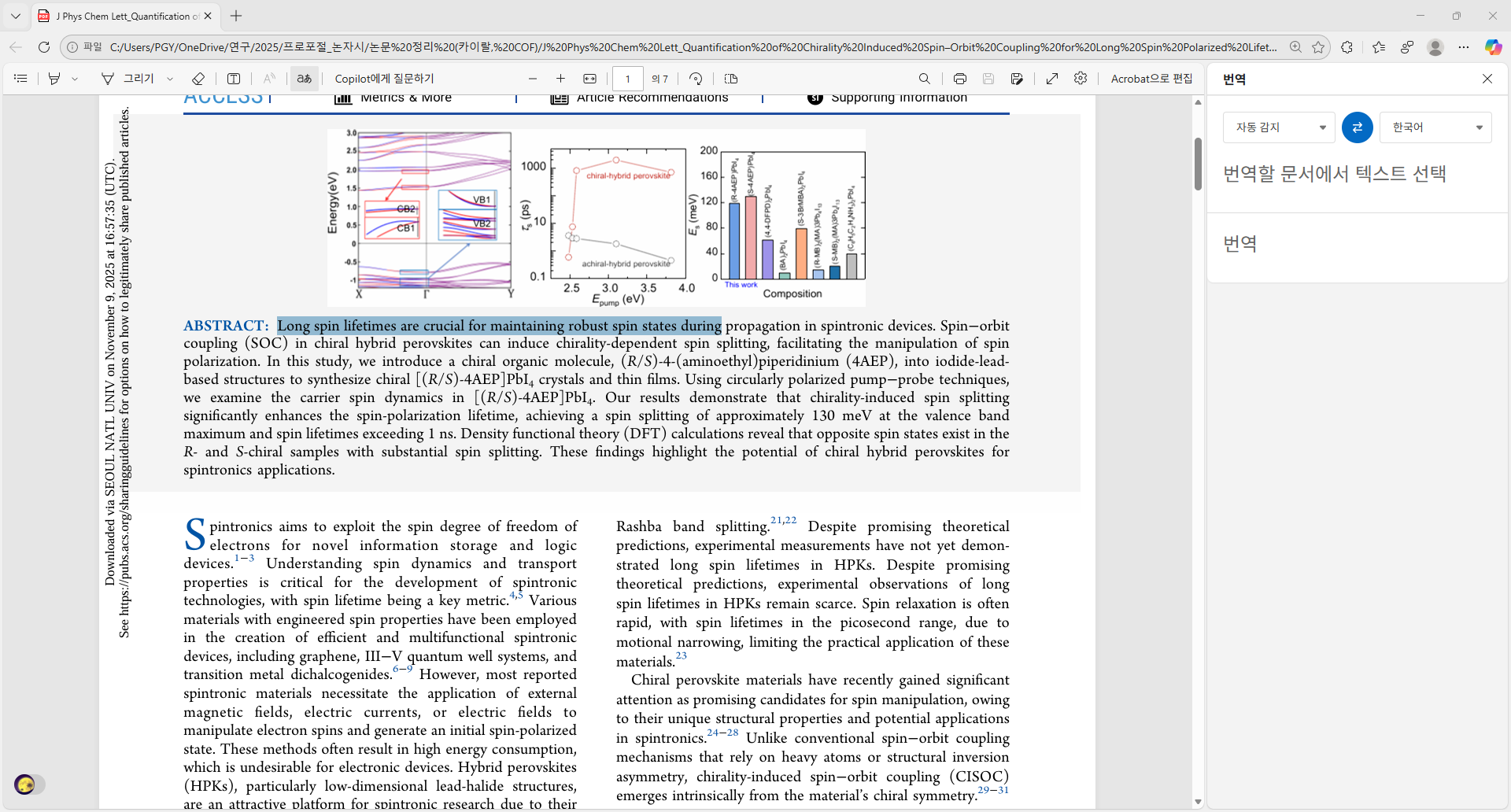Toggle the text selection mode
The image size is (1511, 812).
305,78
